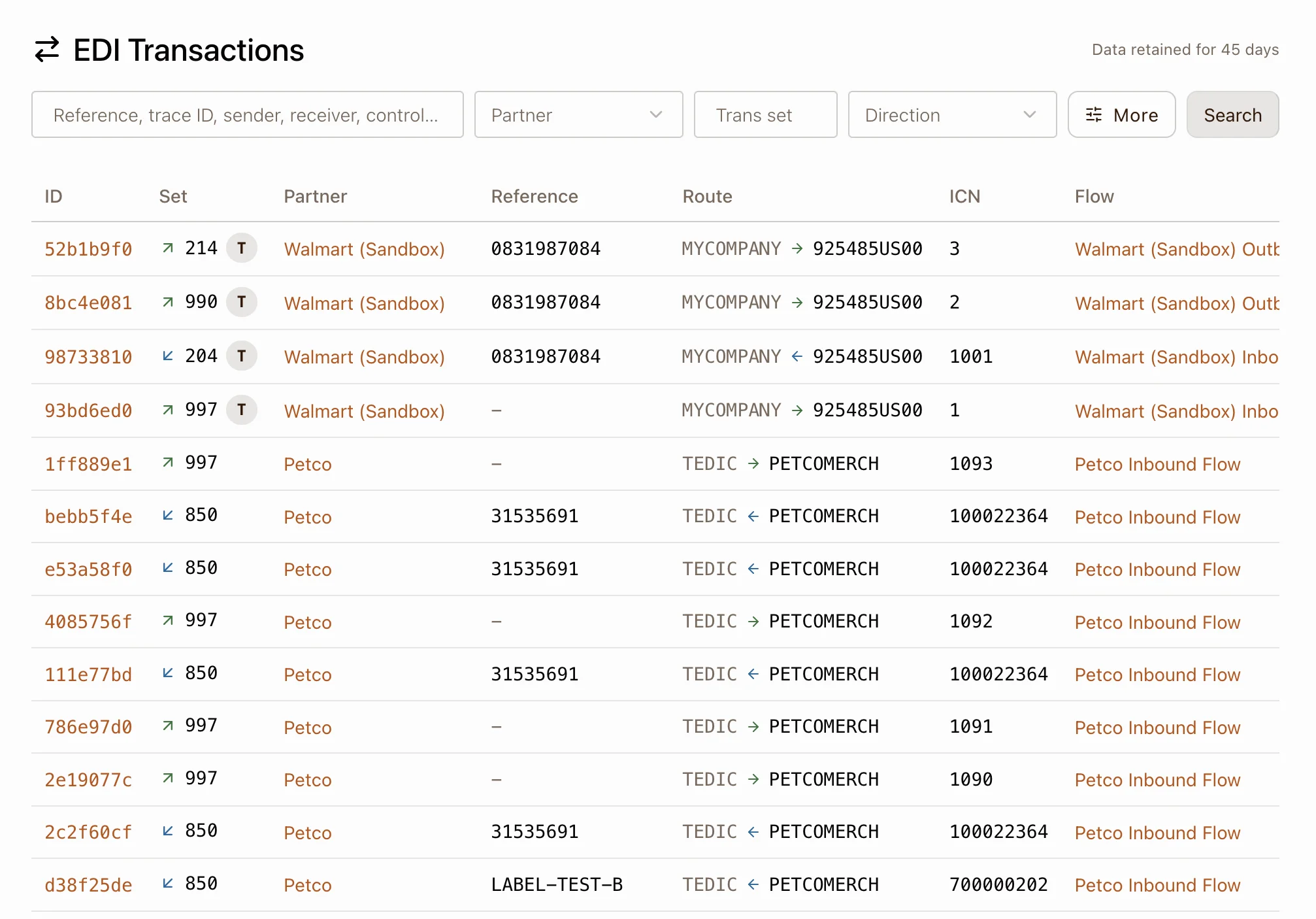Open Petco partner link in row 1ff889e1
1316x919 pixels.
(307, 464)
